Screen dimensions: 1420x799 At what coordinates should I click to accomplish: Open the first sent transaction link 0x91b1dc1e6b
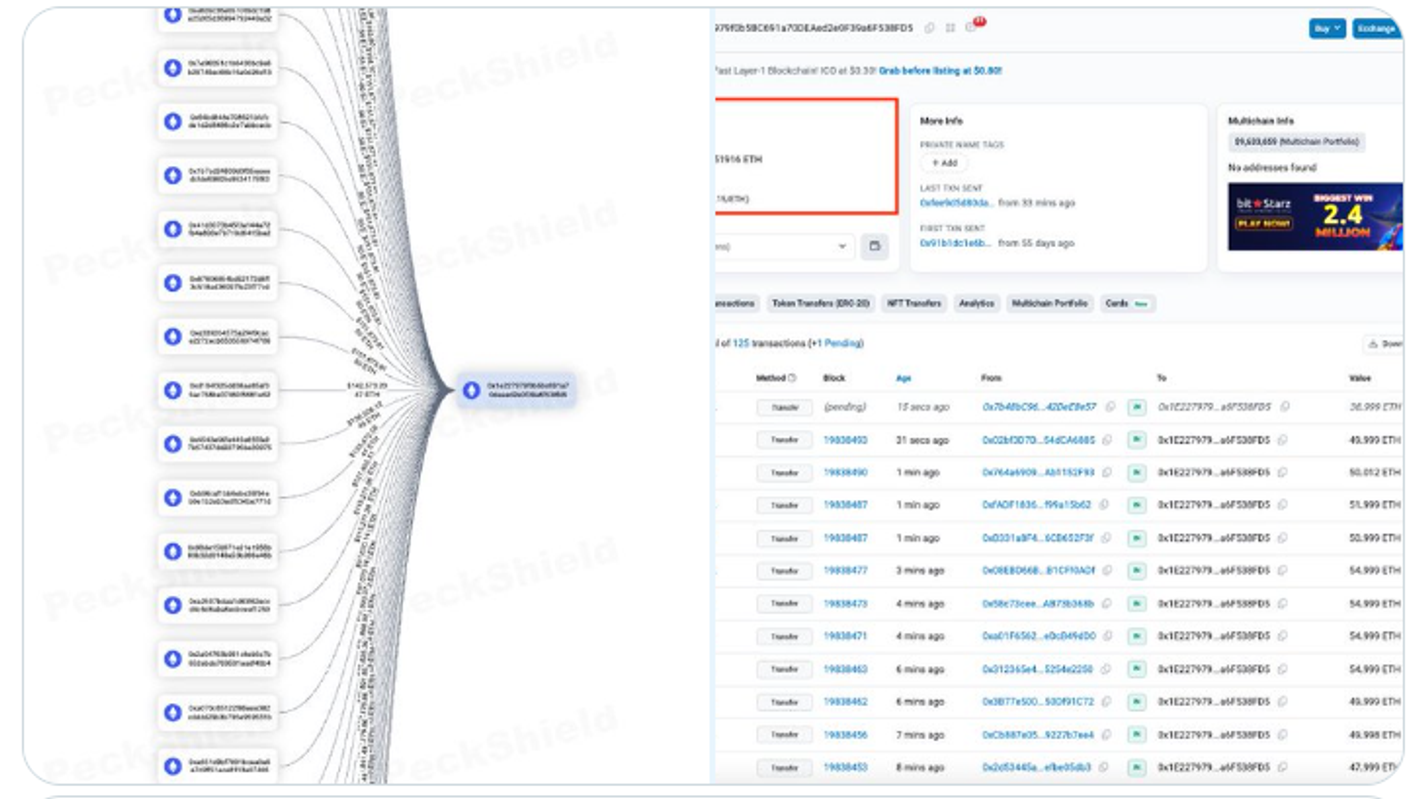[x=956, y=243]
